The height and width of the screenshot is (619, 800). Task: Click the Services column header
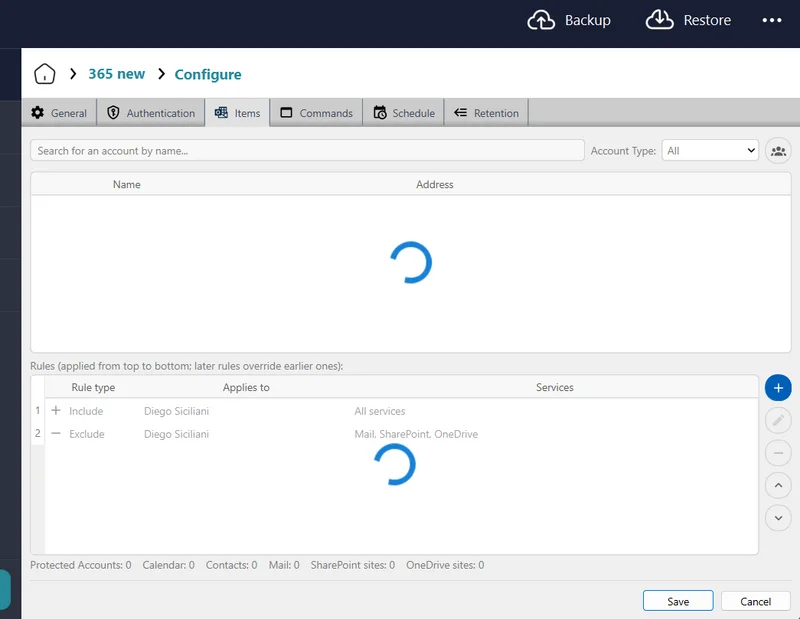pos(555,387)
